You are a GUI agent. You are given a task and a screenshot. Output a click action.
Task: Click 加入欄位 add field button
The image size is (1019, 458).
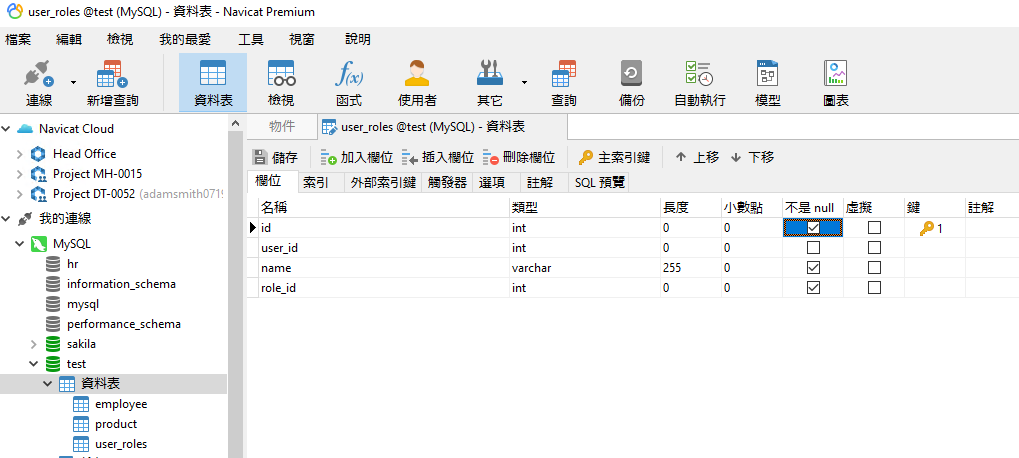coord(357,157)
